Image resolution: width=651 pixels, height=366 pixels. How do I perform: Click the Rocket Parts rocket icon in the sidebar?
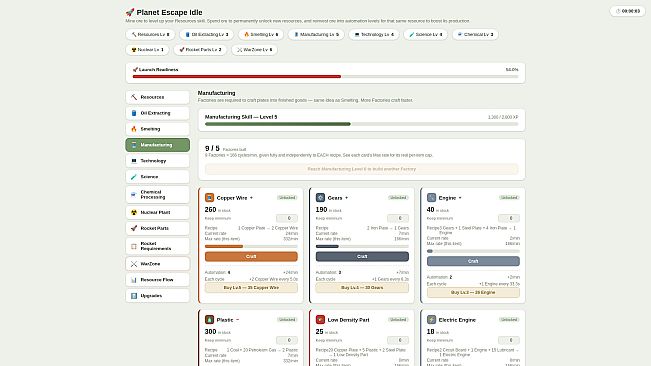point(134,228)
